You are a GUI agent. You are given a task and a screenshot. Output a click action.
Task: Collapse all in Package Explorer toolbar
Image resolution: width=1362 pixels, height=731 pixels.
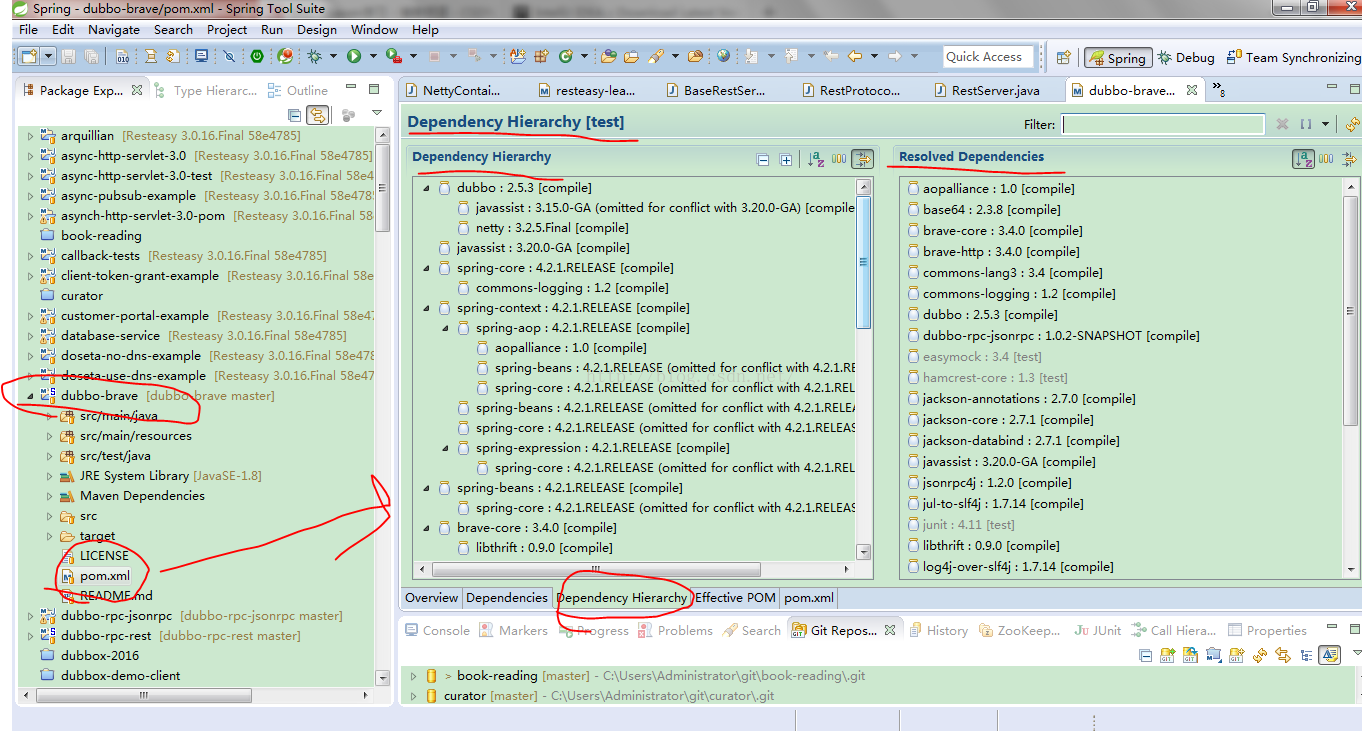(x=295, y=115)
